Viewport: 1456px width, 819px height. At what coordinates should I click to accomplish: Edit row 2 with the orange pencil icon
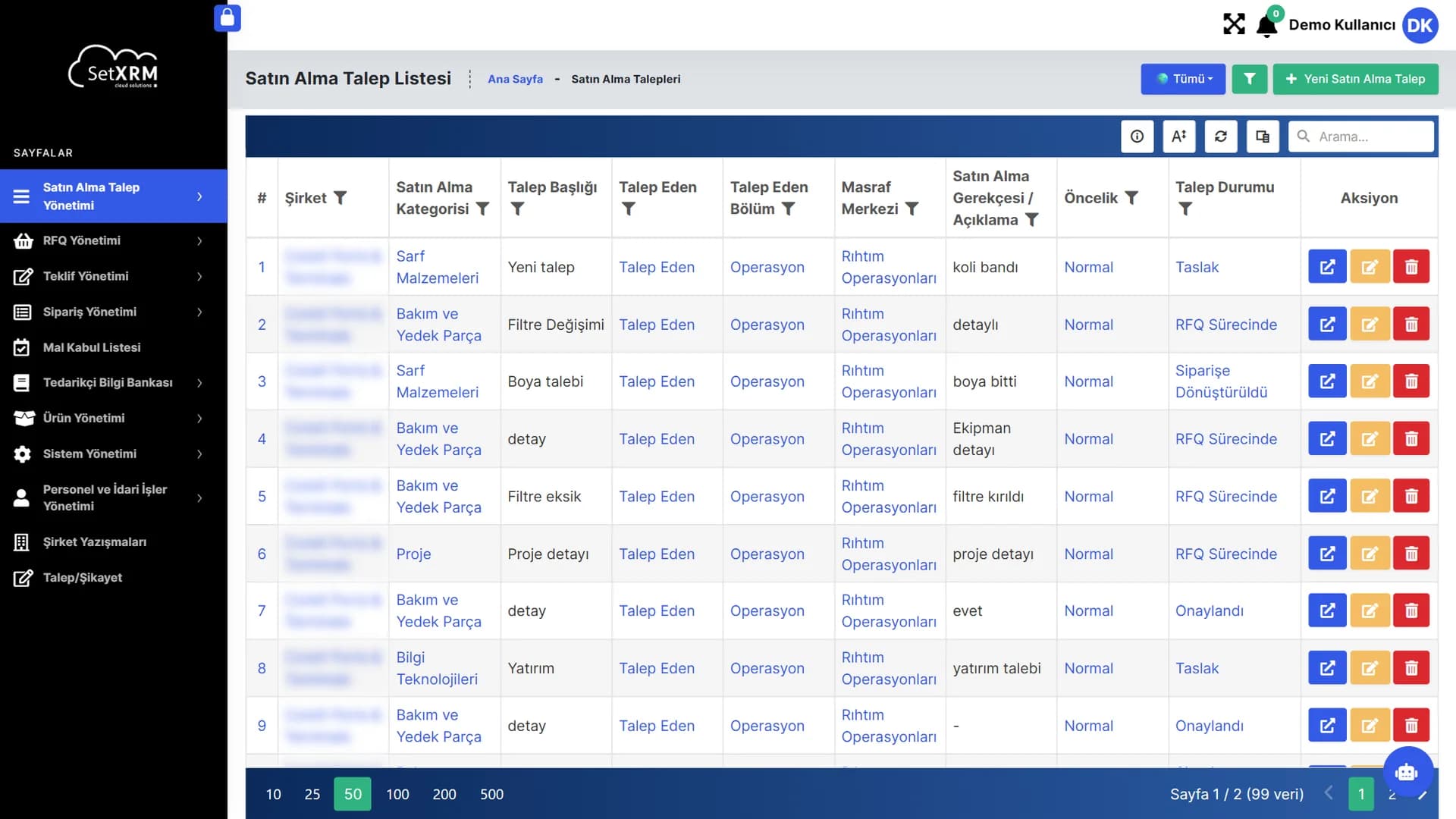click(1369, 325)
